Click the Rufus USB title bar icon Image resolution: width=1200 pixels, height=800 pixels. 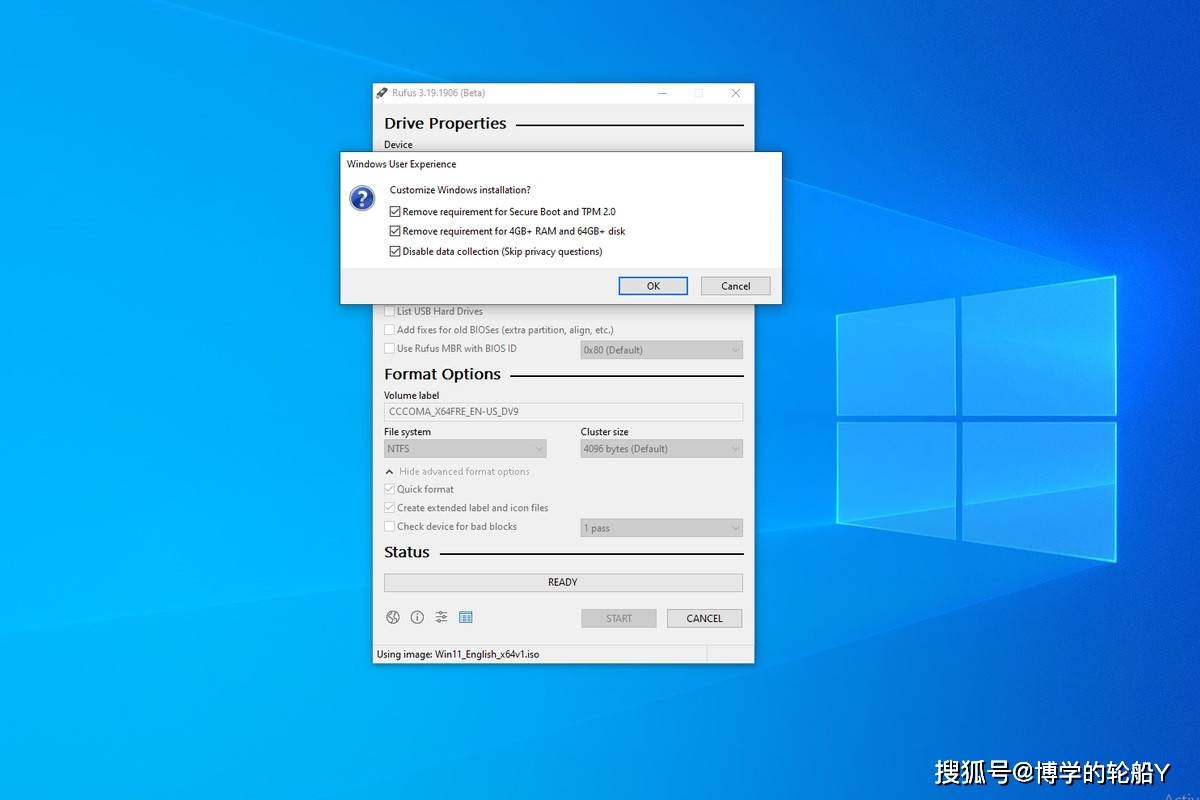point(382,93)
